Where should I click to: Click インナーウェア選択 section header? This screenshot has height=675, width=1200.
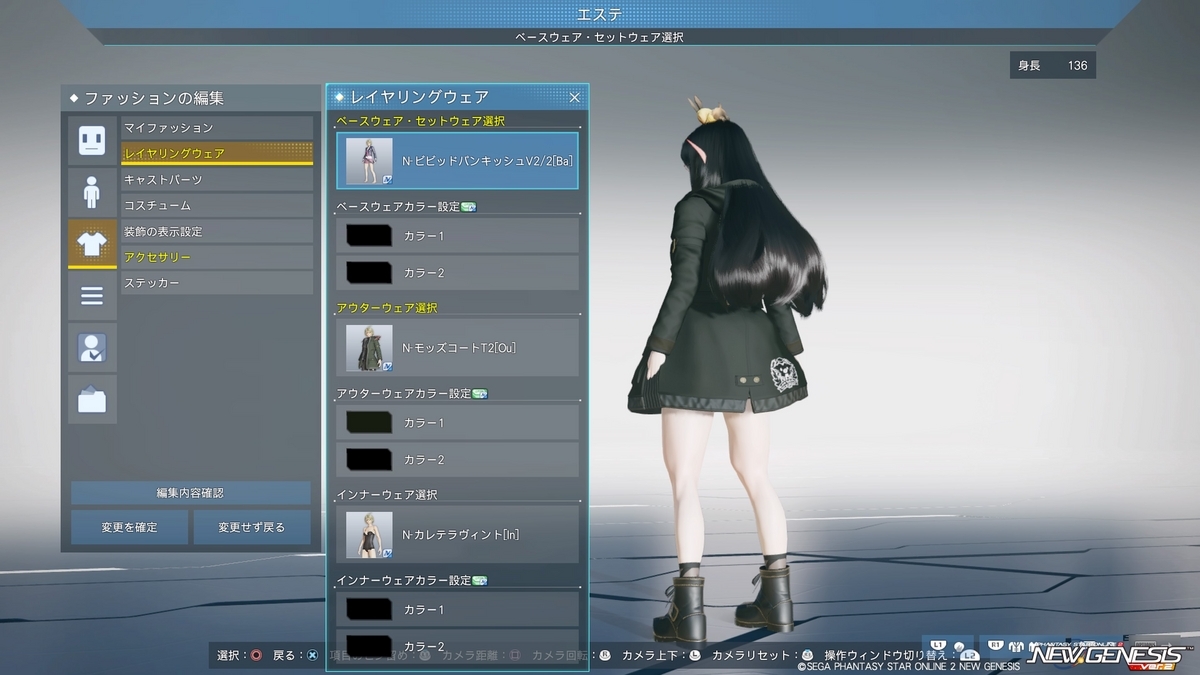[x=387, y=494]
